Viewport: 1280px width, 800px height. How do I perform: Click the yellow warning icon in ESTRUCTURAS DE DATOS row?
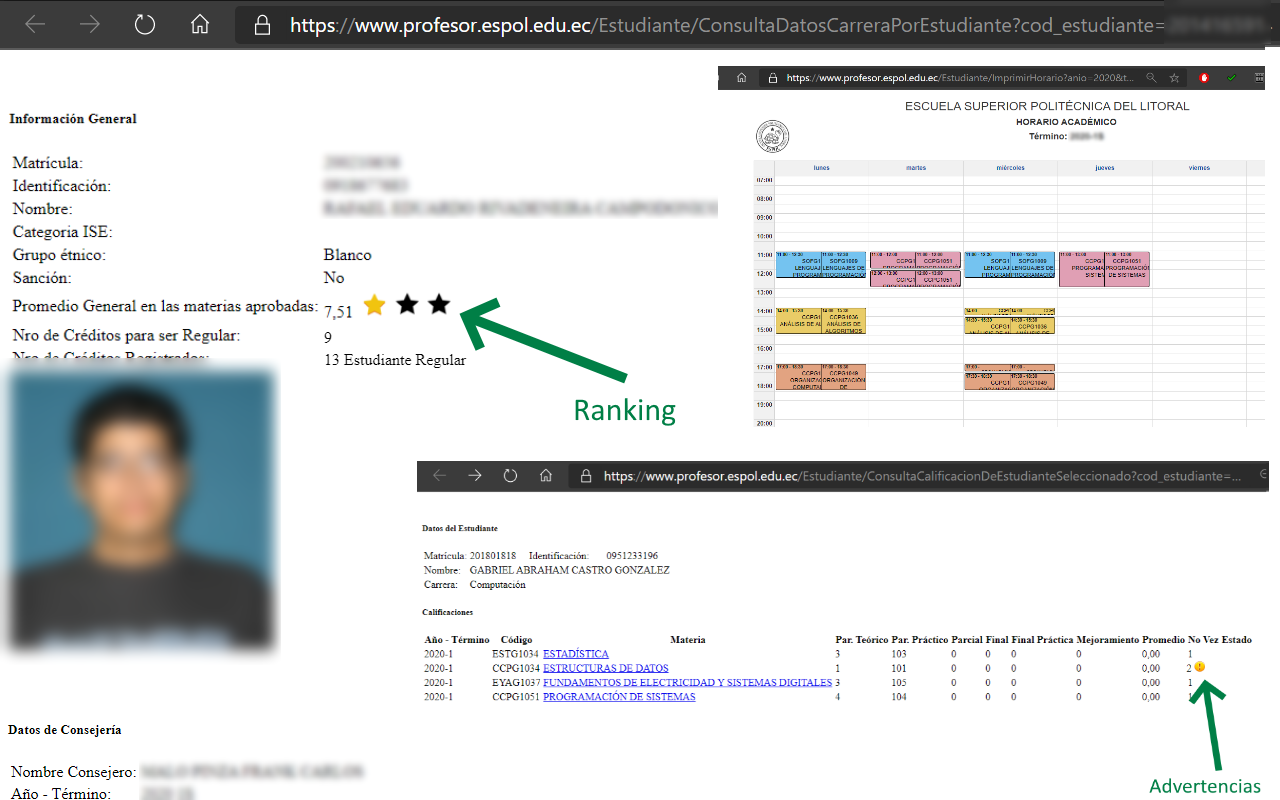(x=1200, y=667)
